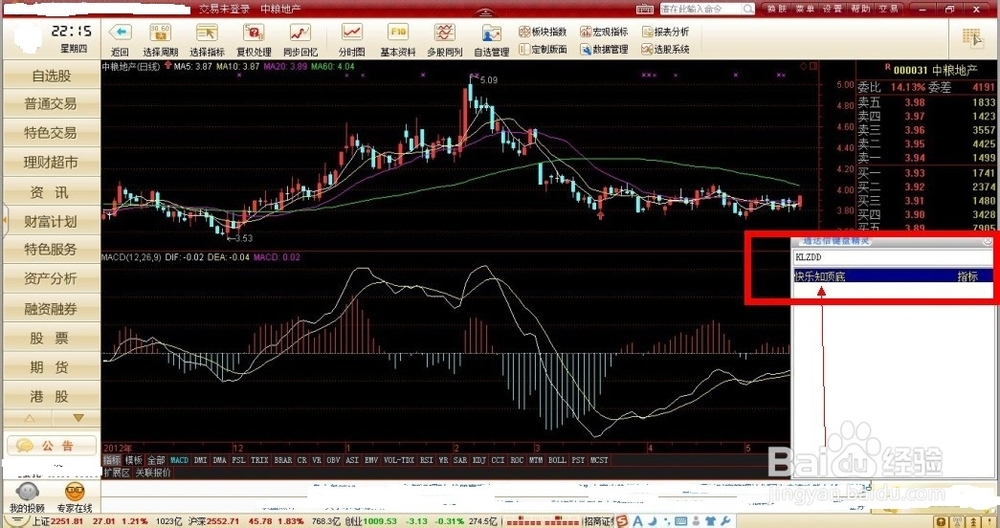Switch to DMI indicator tab

200,460
